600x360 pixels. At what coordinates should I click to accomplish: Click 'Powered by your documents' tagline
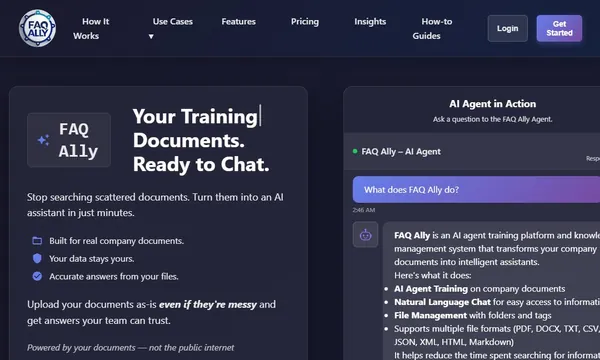point(130,348)
